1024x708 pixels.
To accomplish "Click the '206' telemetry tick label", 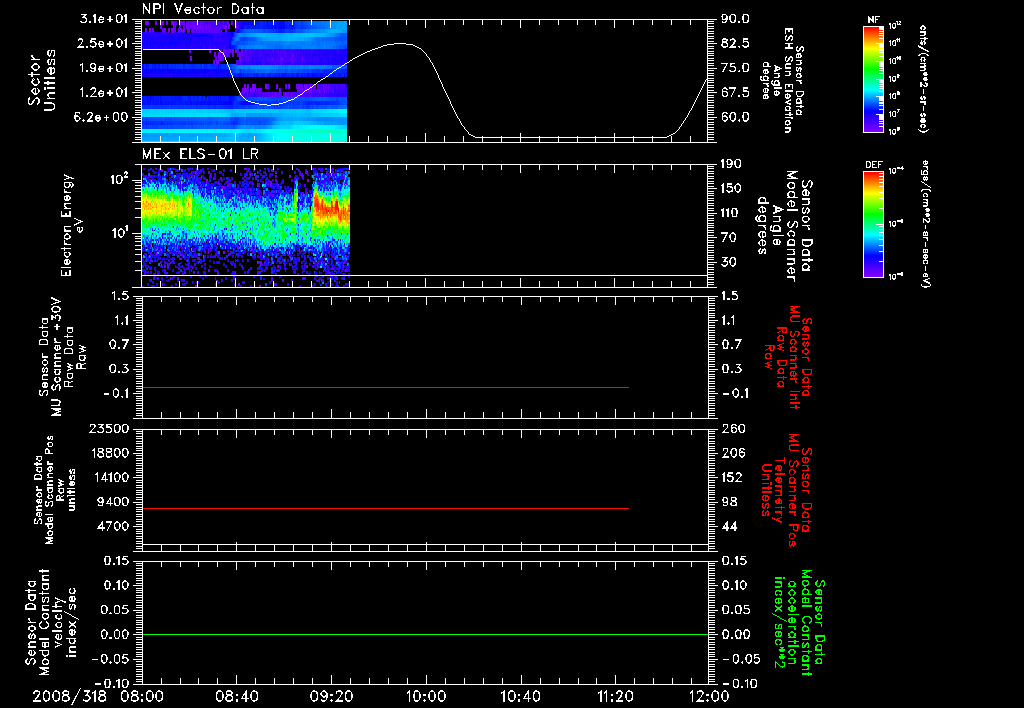I will 731,453.
